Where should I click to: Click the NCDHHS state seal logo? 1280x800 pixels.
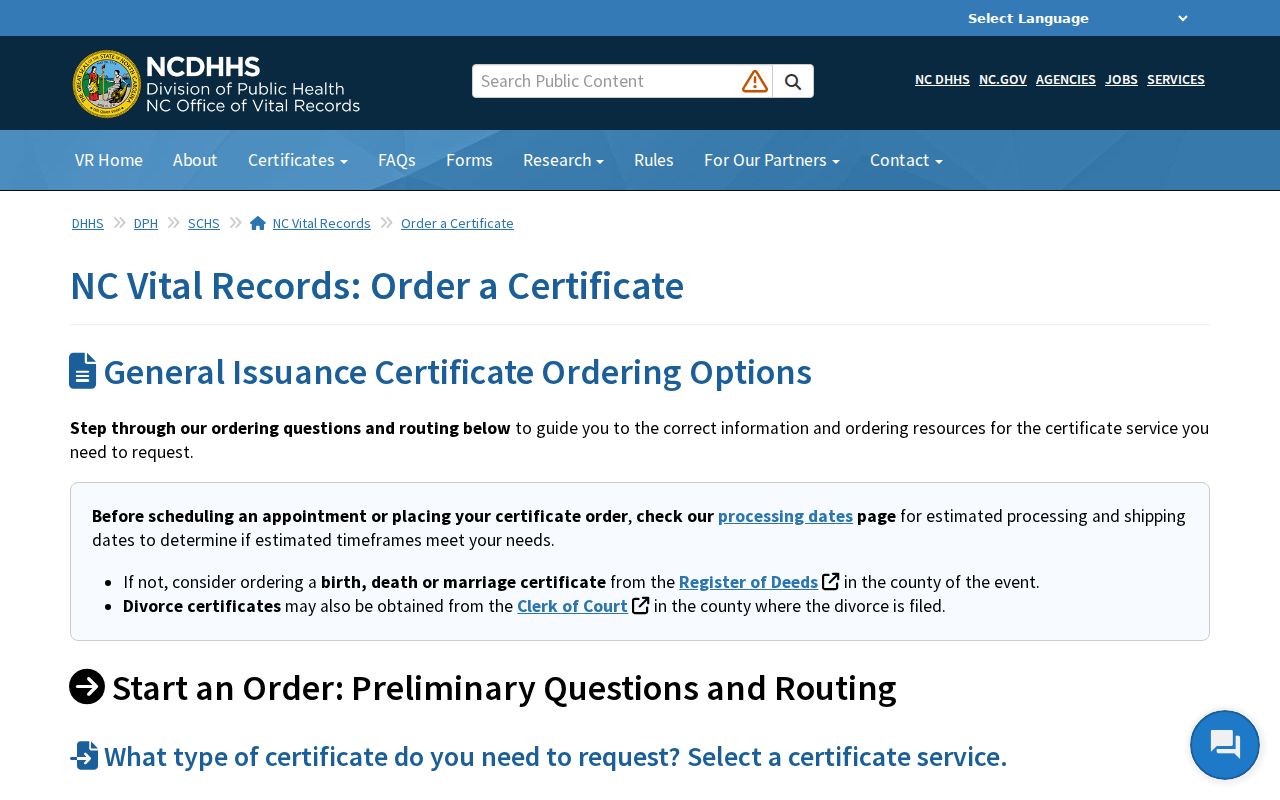107,84
